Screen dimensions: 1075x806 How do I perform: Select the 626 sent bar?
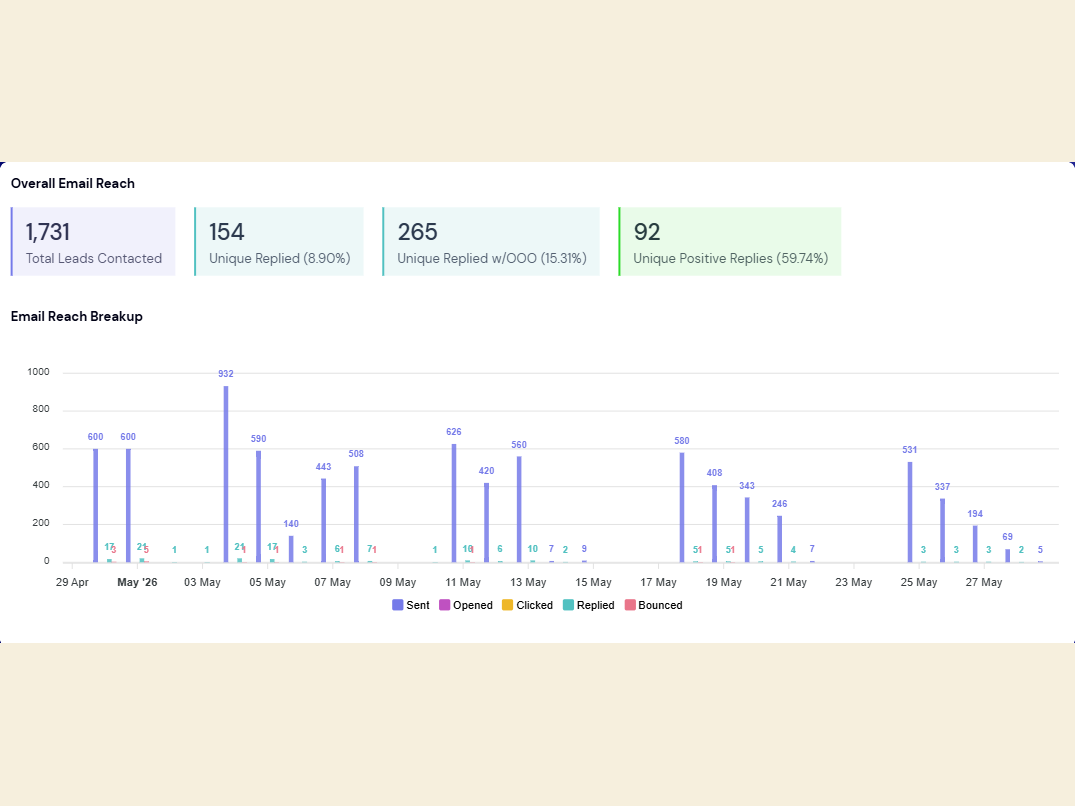tap(454, 503)
